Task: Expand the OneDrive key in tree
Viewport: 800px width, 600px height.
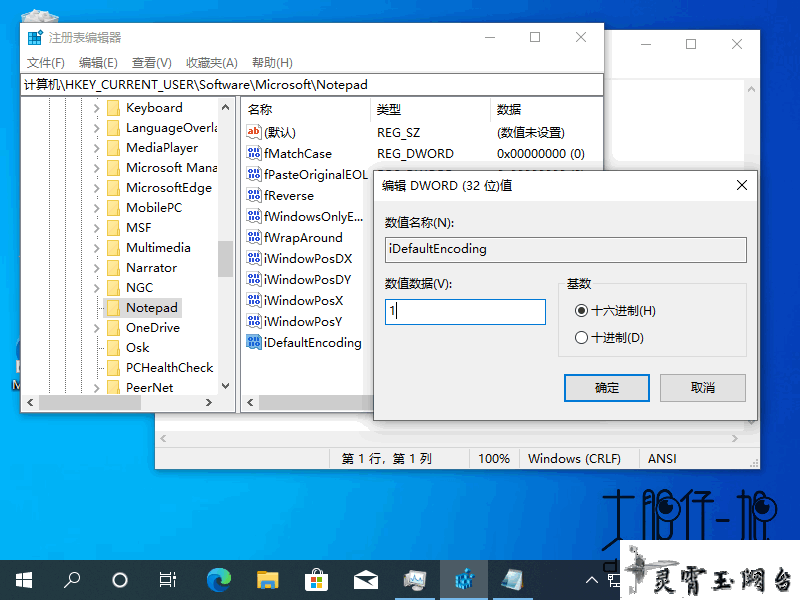Action: 97,328
